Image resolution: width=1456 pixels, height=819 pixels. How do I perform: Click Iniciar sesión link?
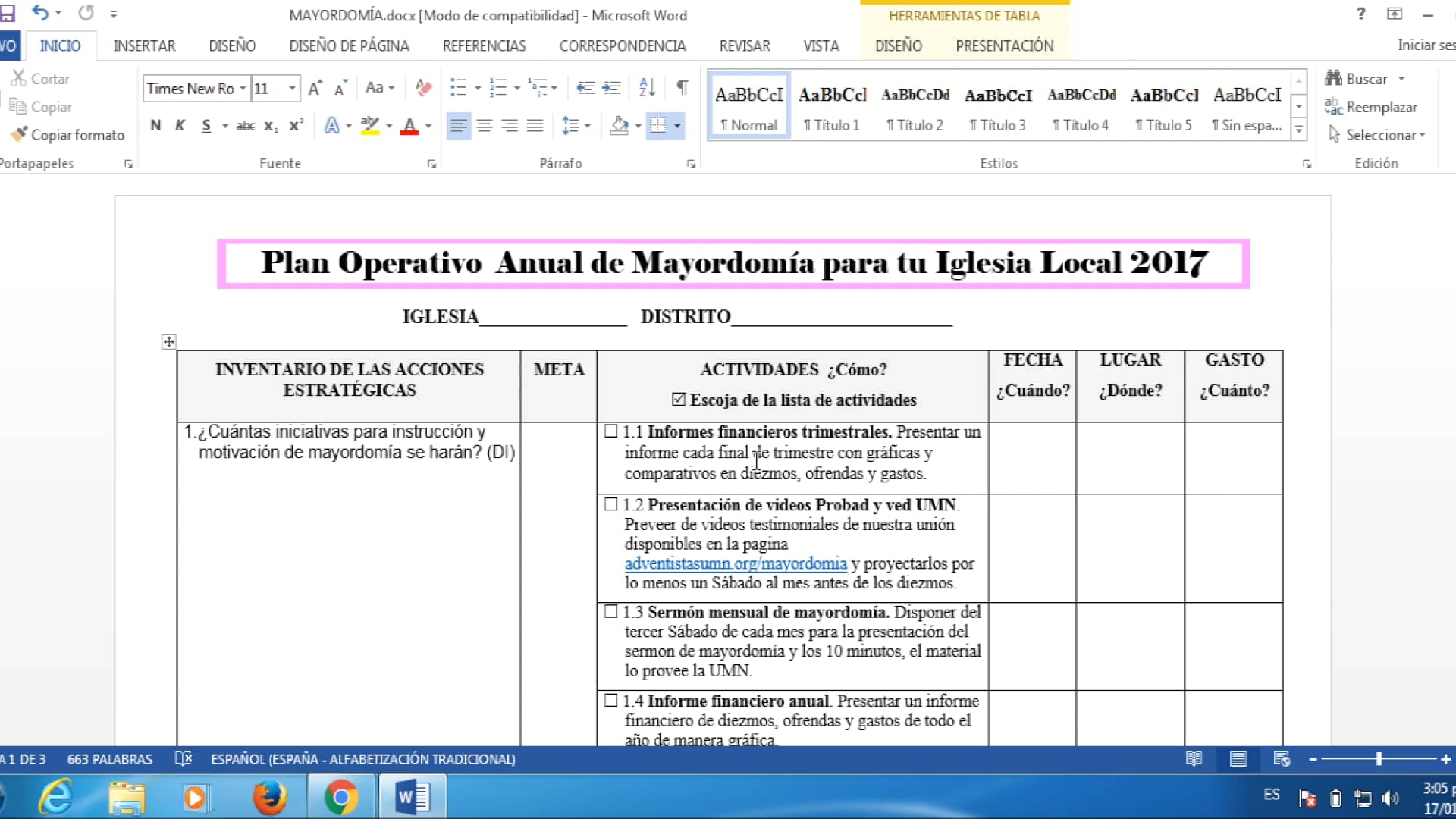click(x=1426, y=45)
